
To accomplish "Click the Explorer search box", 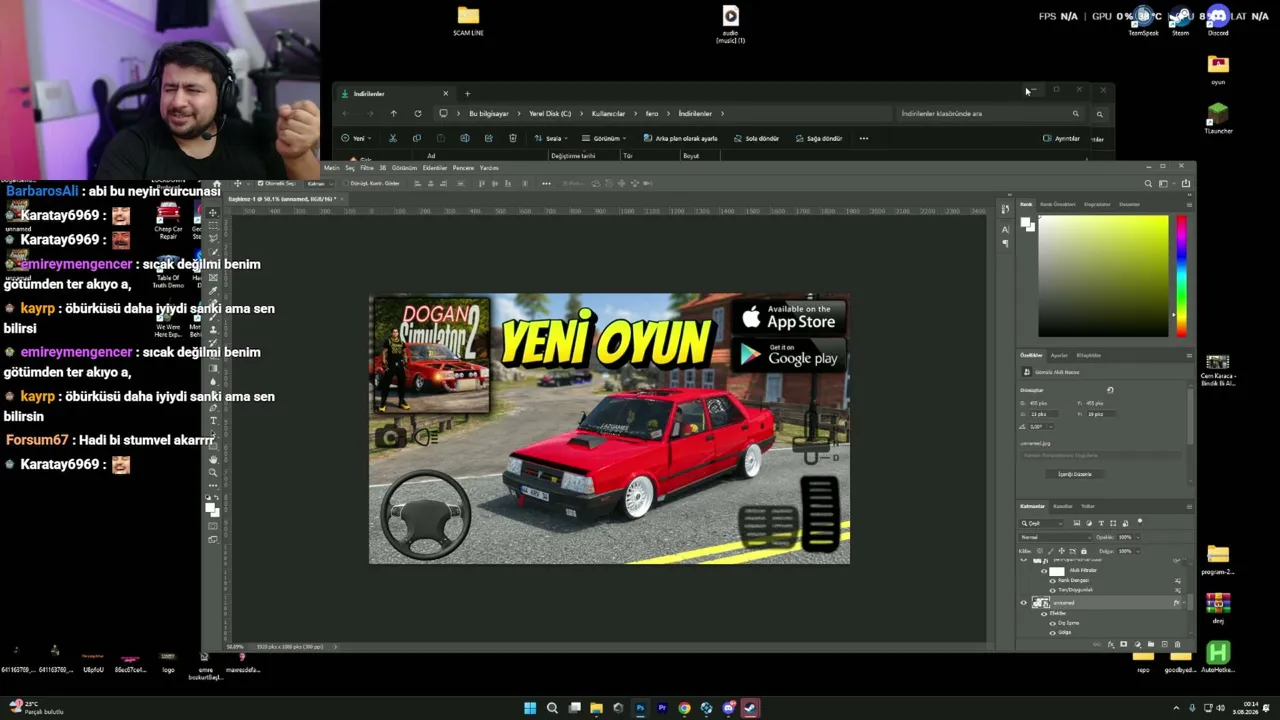I will [x=990, y=114].
